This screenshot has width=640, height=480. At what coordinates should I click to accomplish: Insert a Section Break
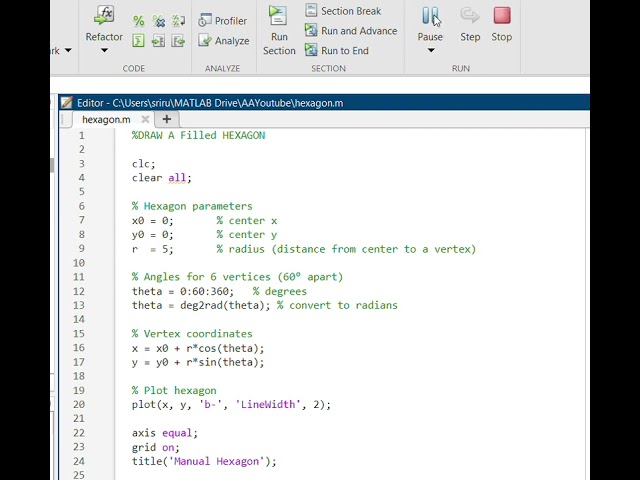coord(343,11)
